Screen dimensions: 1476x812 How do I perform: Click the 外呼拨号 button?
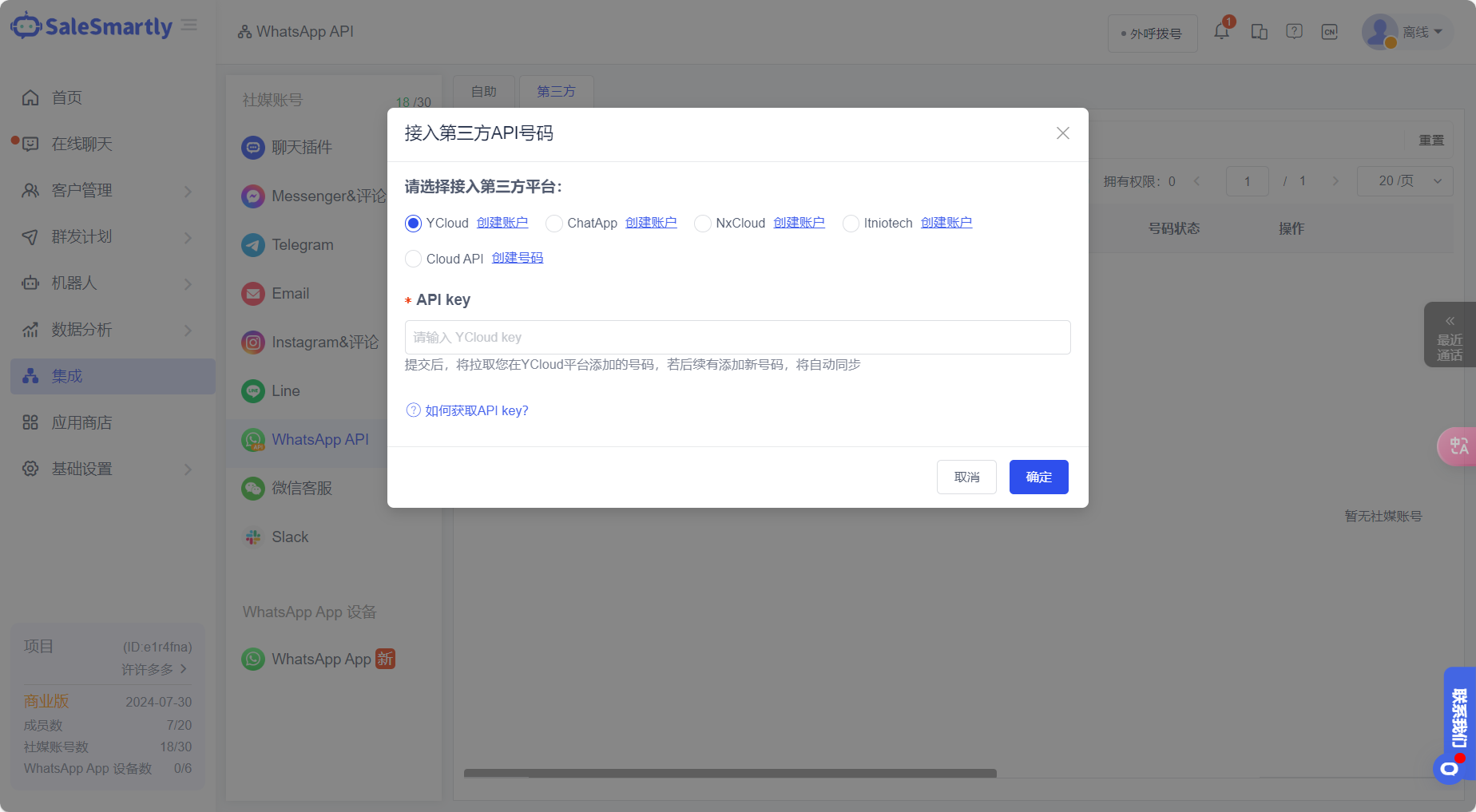[x=1153, y=34]
